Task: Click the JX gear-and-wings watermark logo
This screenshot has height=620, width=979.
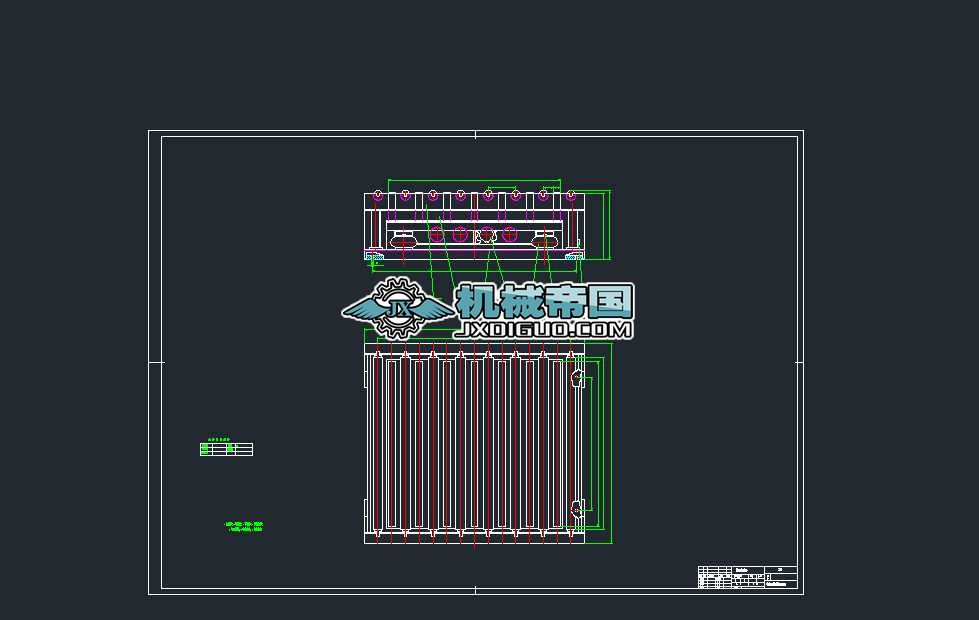Action: coord(400,305)
